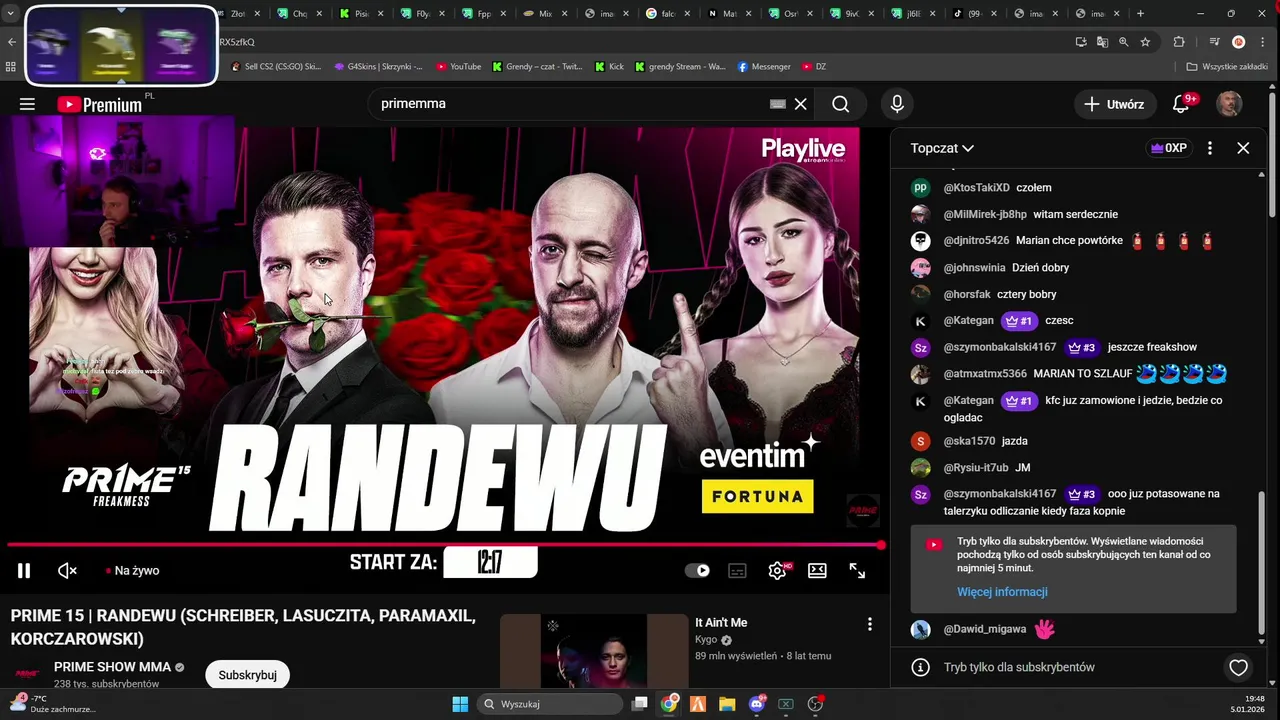Unmute the video player
The image size is (1280, 720).
(67, 570)
